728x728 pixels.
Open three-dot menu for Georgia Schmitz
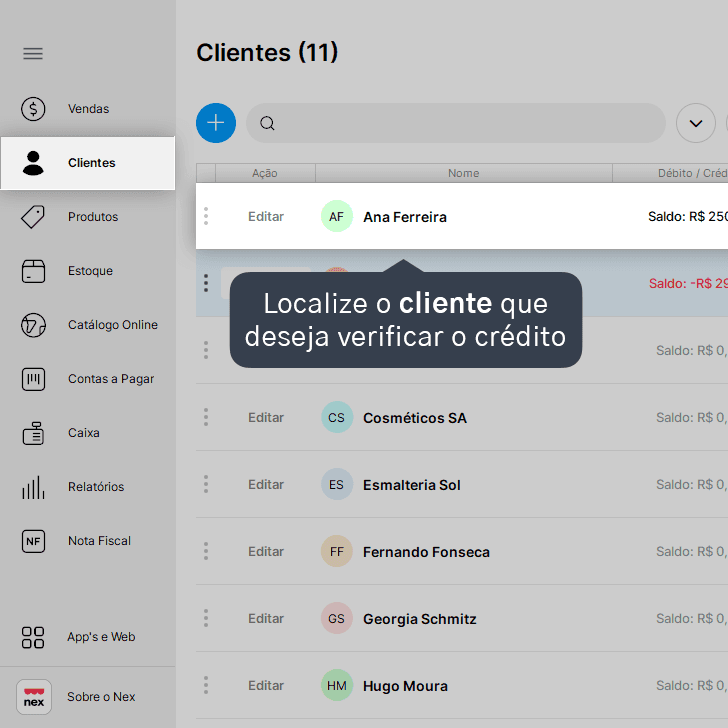coord(206,618)
